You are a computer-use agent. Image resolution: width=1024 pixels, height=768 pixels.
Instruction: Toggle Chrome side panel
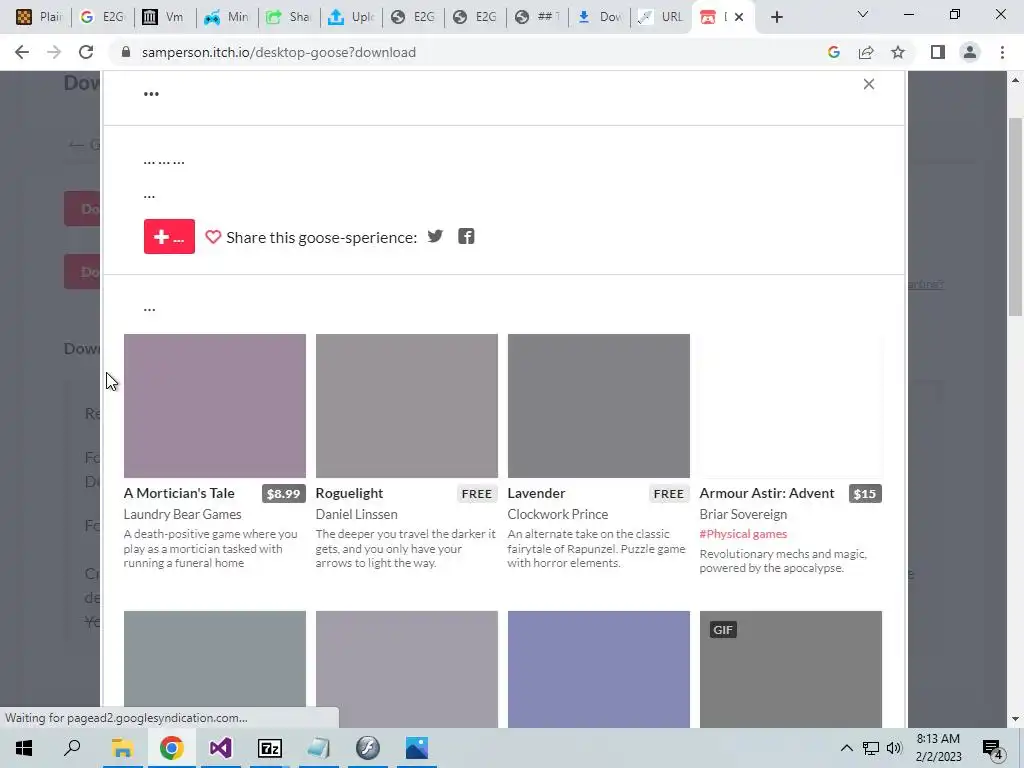coord(938,52)
